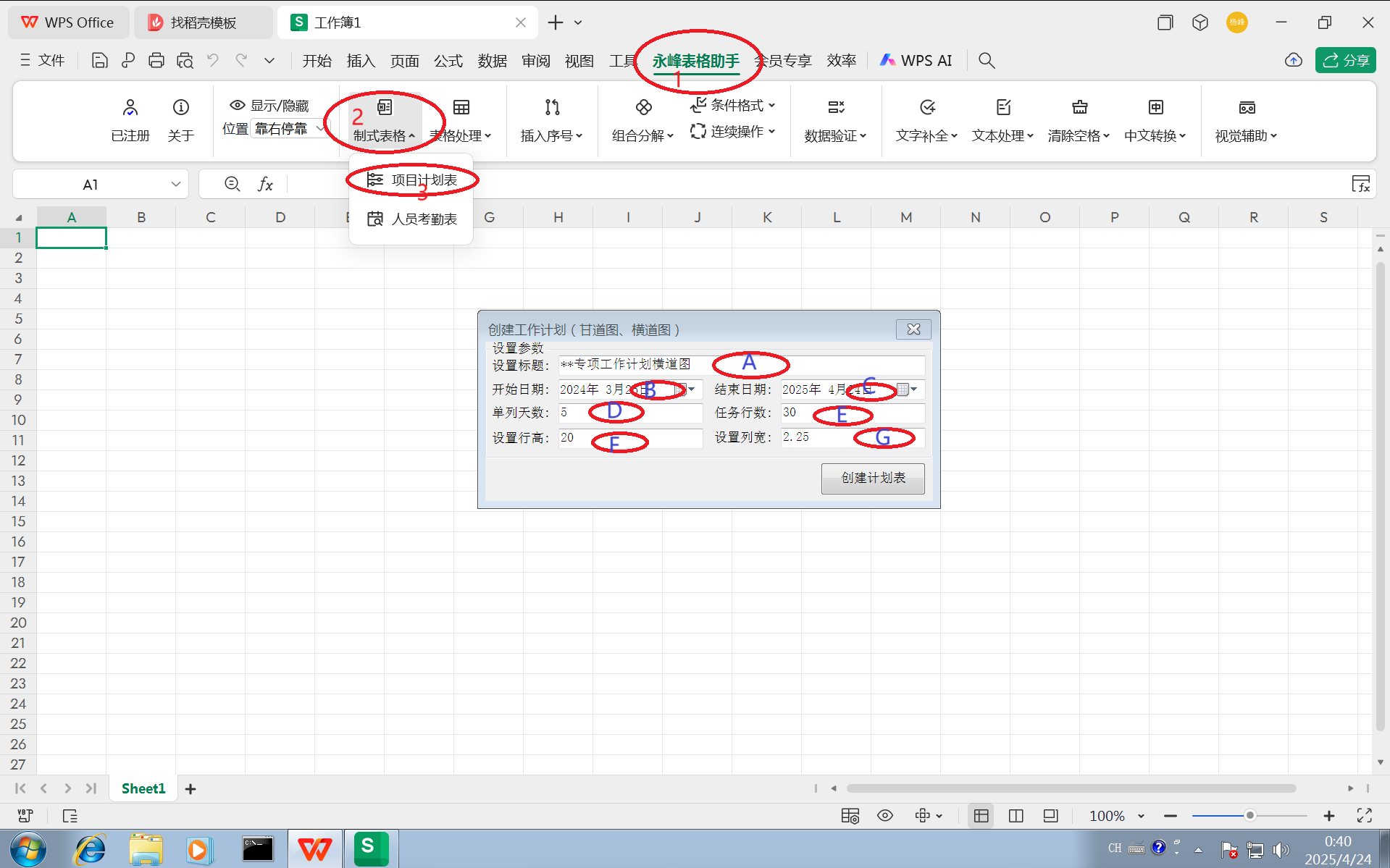Toggle reading mode eye icon in status bar

pos(884,816)
